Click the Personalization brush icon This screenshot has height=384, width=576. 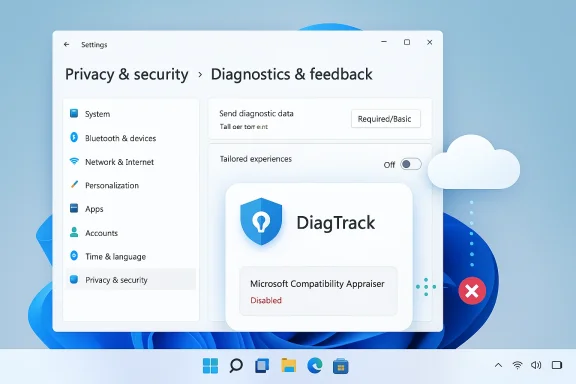[74, 184]
